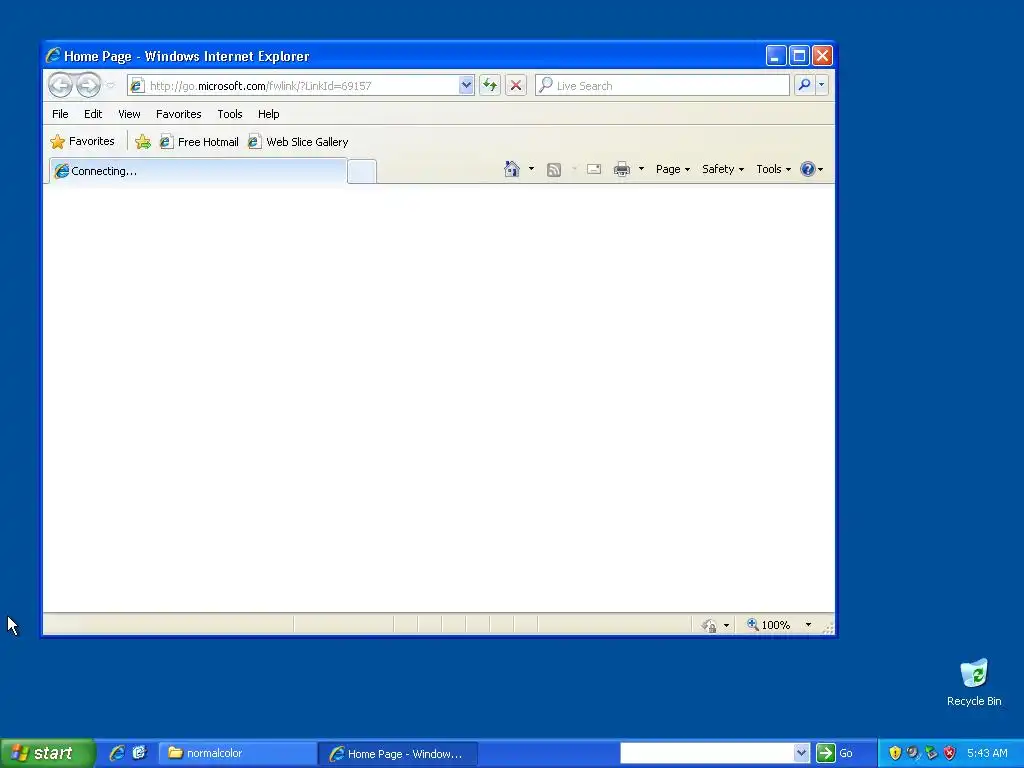Open the Favorites menu in the menu bar
1024x768 pixels.
[x=178, y=114]
